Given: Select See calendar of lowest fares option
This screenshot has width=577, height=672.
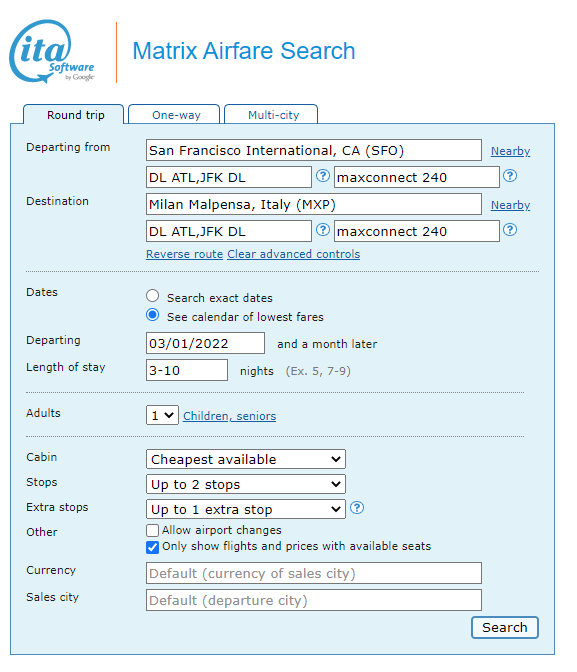Looking at the screenshot, I should [152, 315].
